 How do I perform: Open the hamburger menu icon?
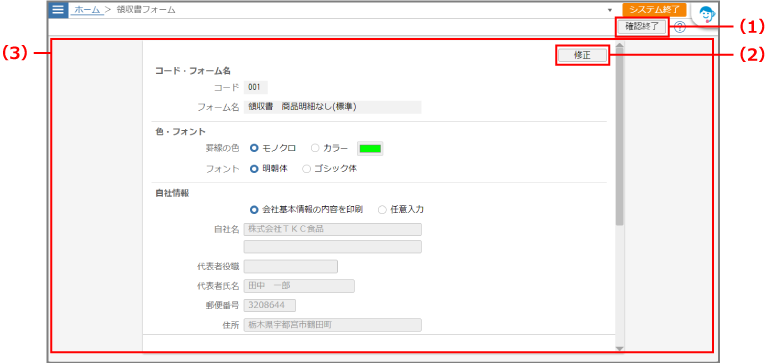(x=58, y=9)
